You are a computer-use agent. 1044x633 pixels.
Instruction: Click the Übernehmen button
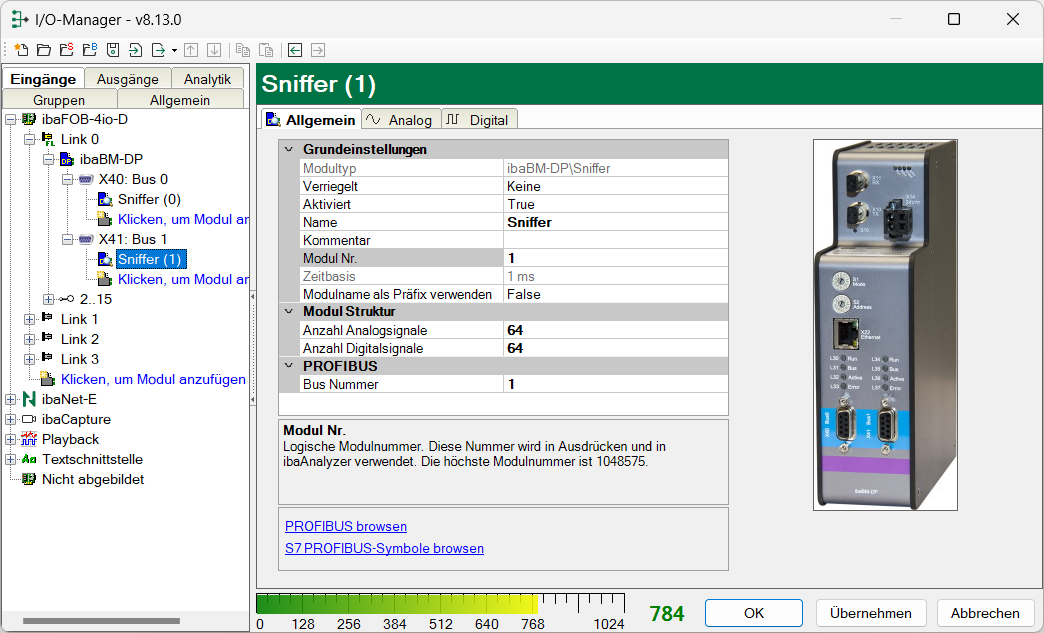click(870, 613)
